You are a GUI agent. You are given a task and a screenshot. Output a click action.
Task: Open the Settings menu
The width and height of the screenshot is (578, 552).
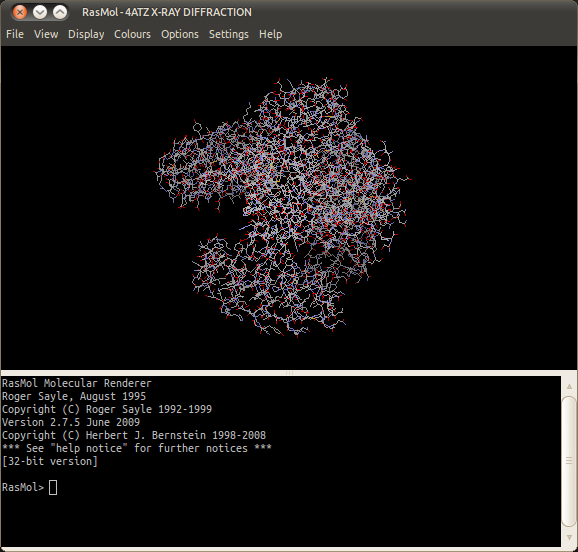229,34
